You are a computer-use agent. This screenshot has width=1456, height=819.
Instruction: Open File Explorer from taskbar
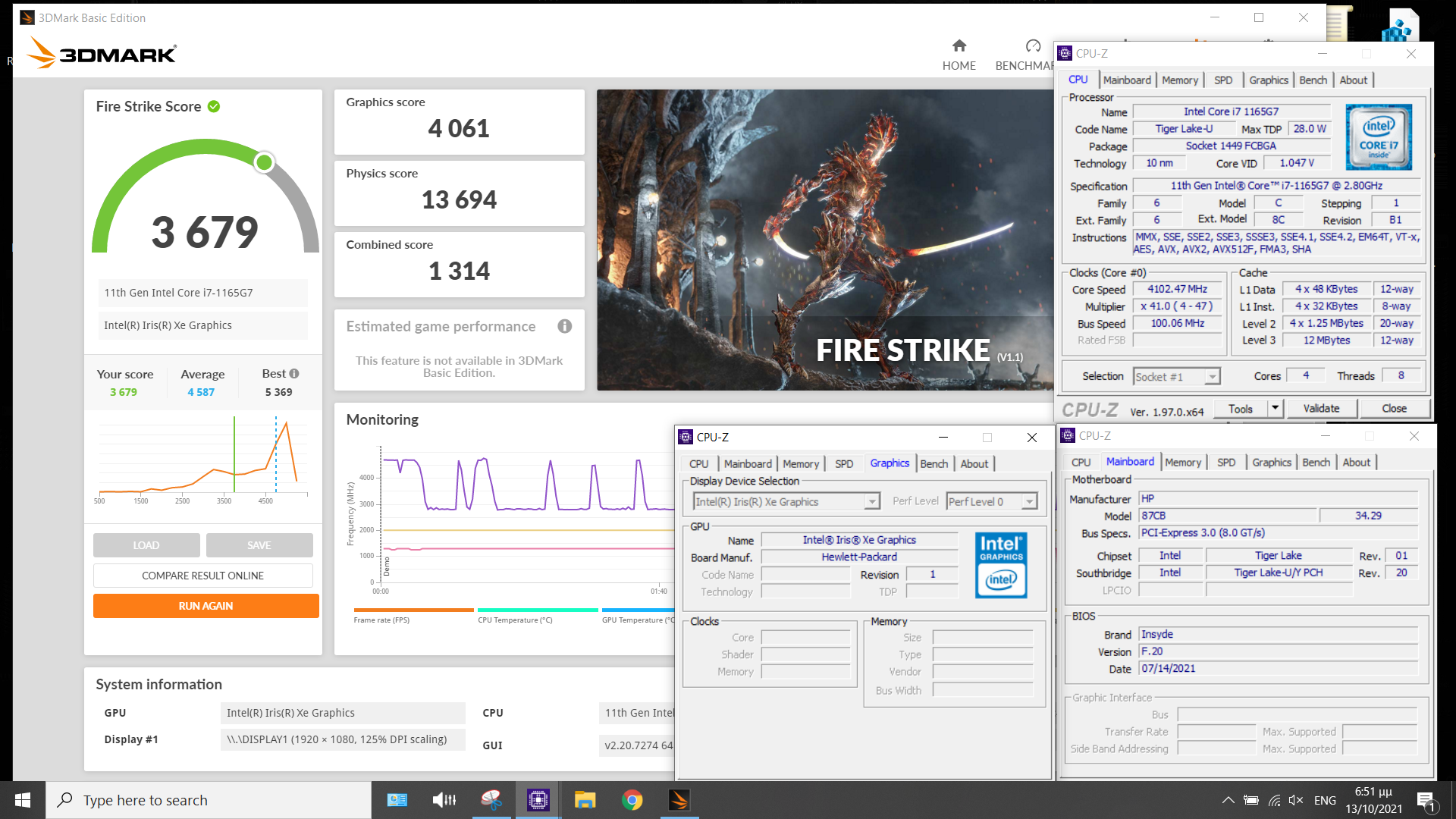(585, 800)
